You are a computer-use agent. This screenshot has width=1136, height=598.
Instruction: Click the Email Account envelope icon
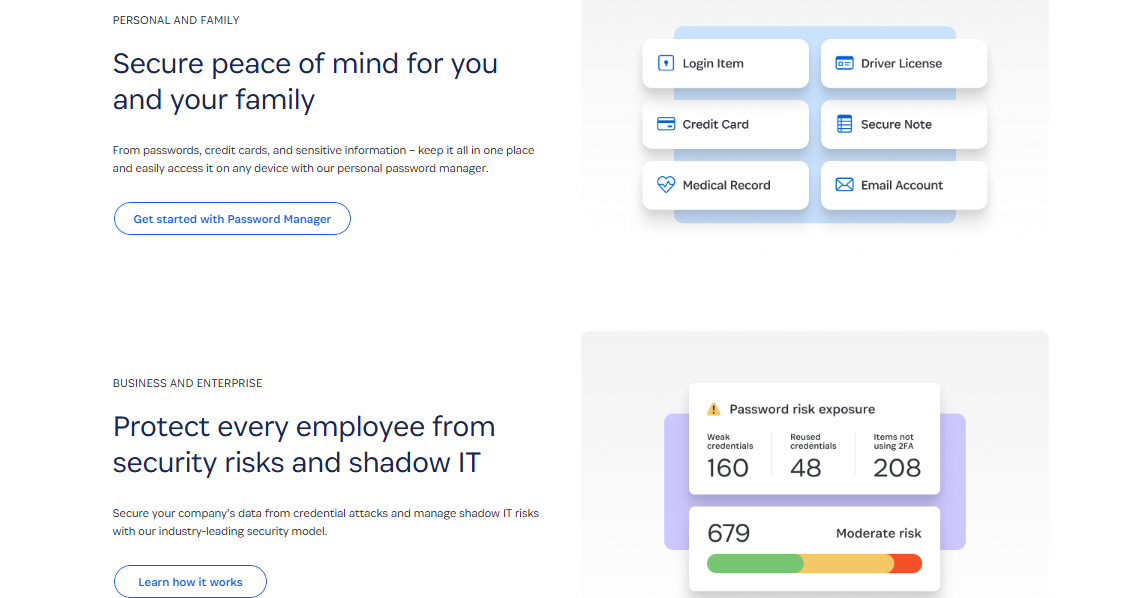pos(843,185)
